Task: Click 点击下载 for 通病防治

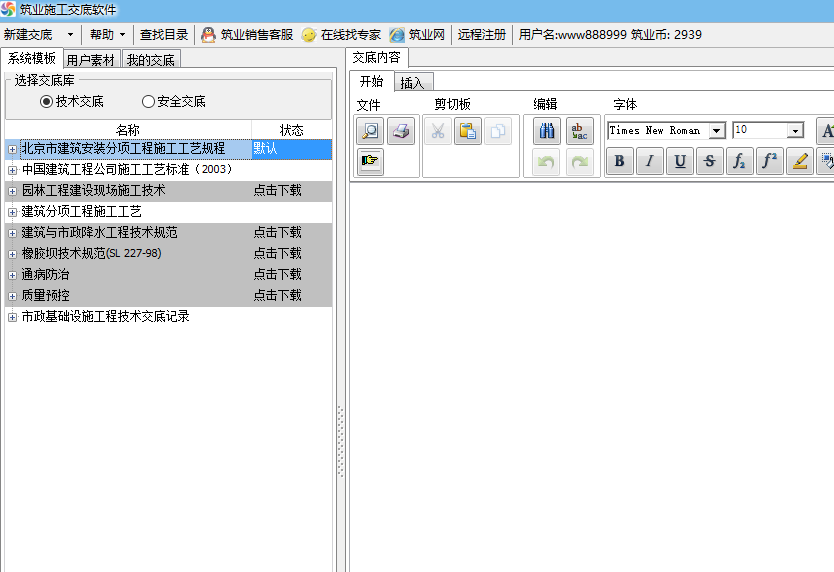Action: click(277, 274)
